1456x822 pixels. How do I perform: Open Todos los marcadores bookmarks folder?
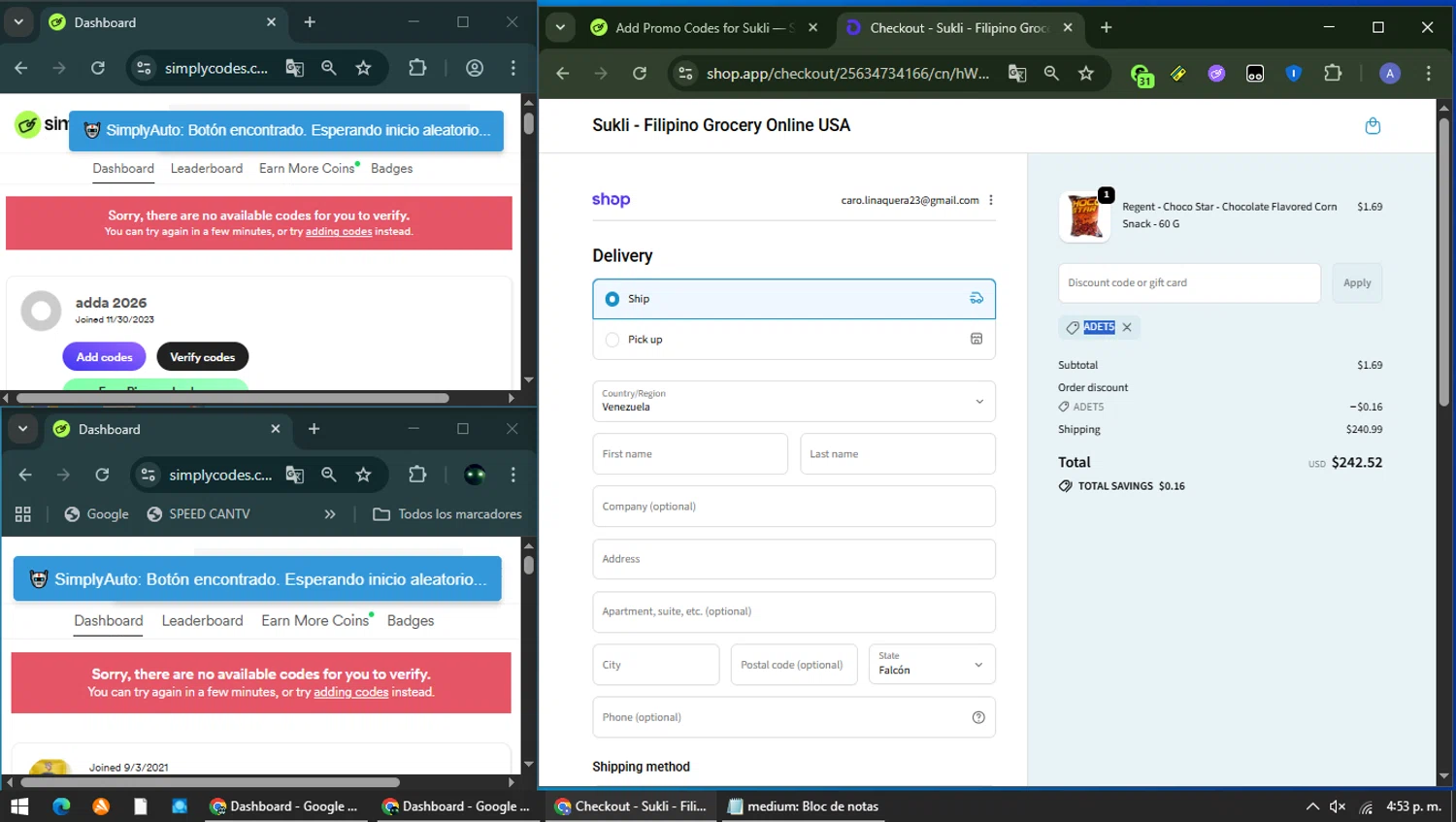click(447, 514)
